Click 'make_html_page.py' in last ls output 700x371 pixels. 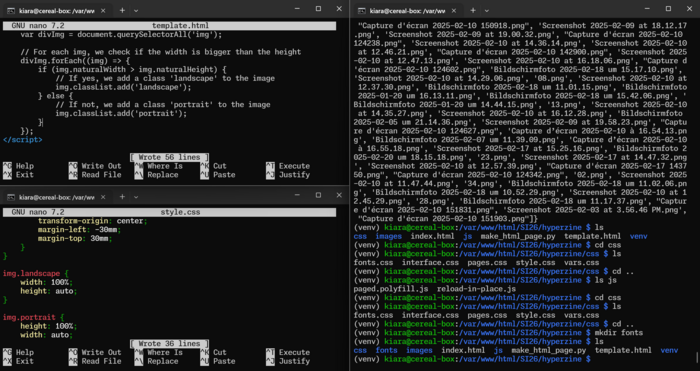point(549,350)
